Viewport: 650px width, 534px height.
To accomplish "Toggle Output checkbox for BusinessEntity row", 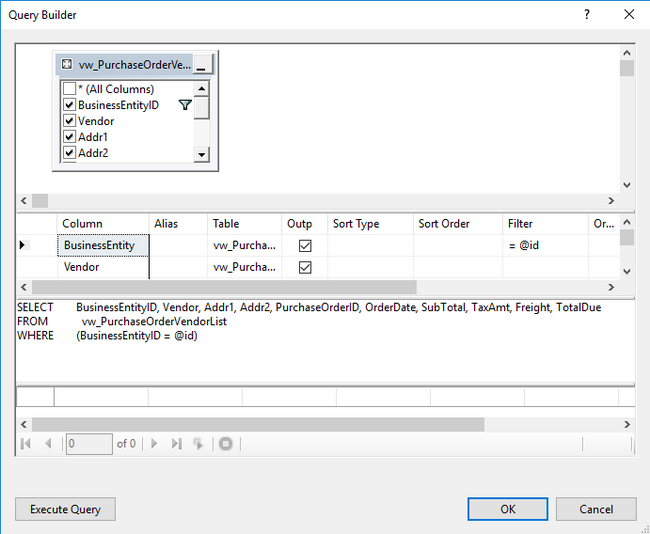I will click(305, 246).
